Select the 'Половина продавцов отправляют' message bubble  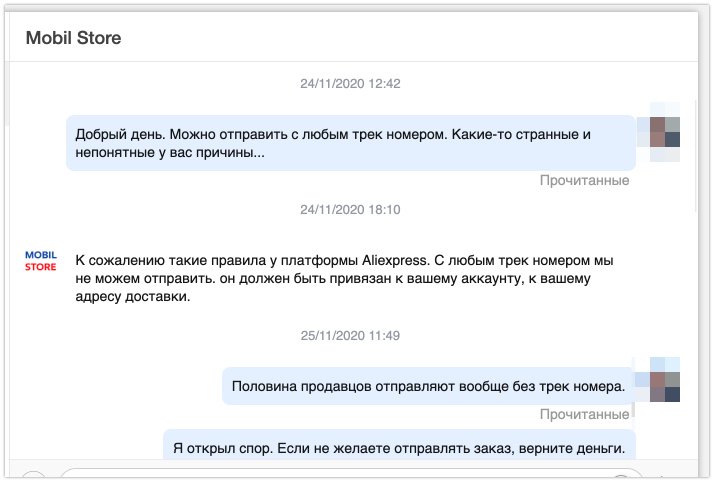pos(428,386)
